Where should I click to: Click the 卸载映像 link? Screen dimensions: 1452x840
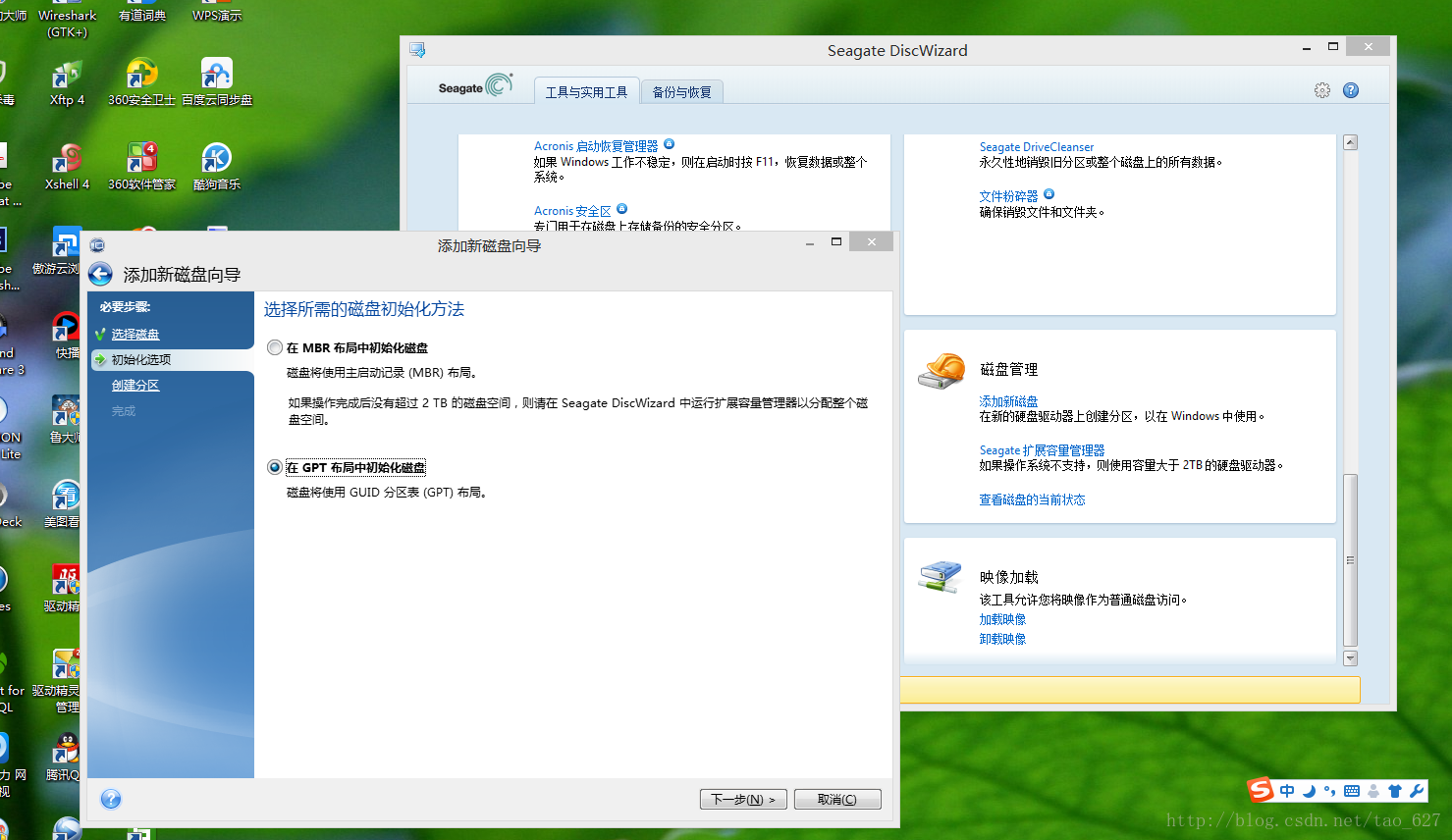click(1002, 639)
